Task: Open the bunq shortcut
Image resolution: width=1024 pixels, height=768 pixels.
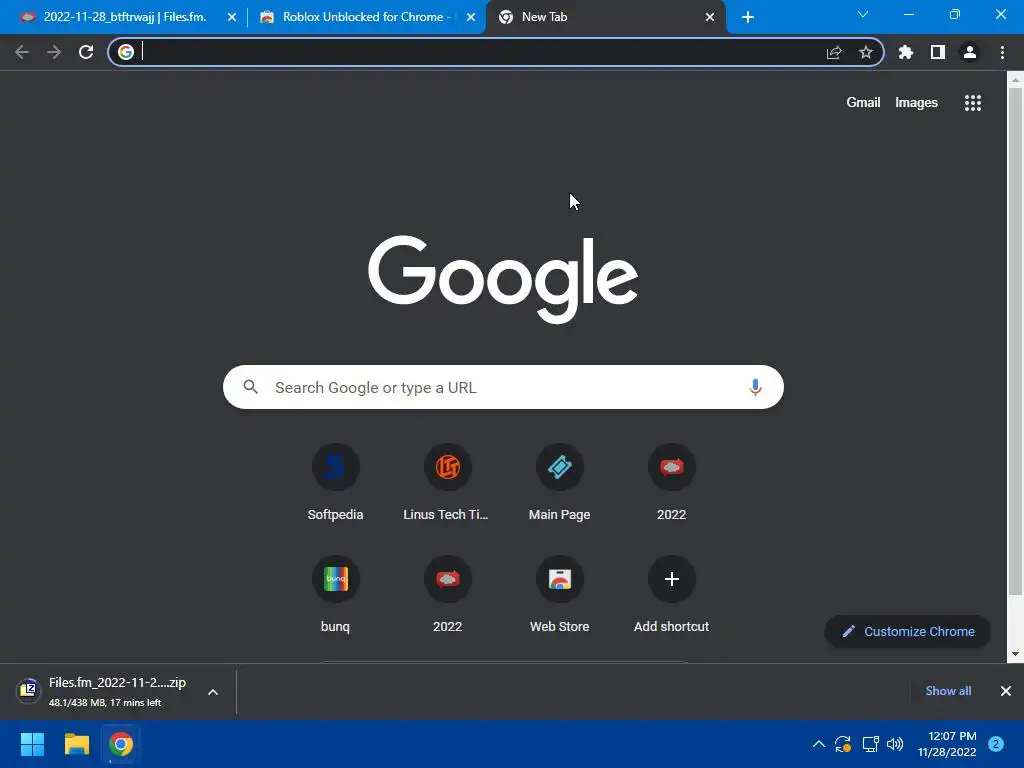Action: (x=336, y=594)
